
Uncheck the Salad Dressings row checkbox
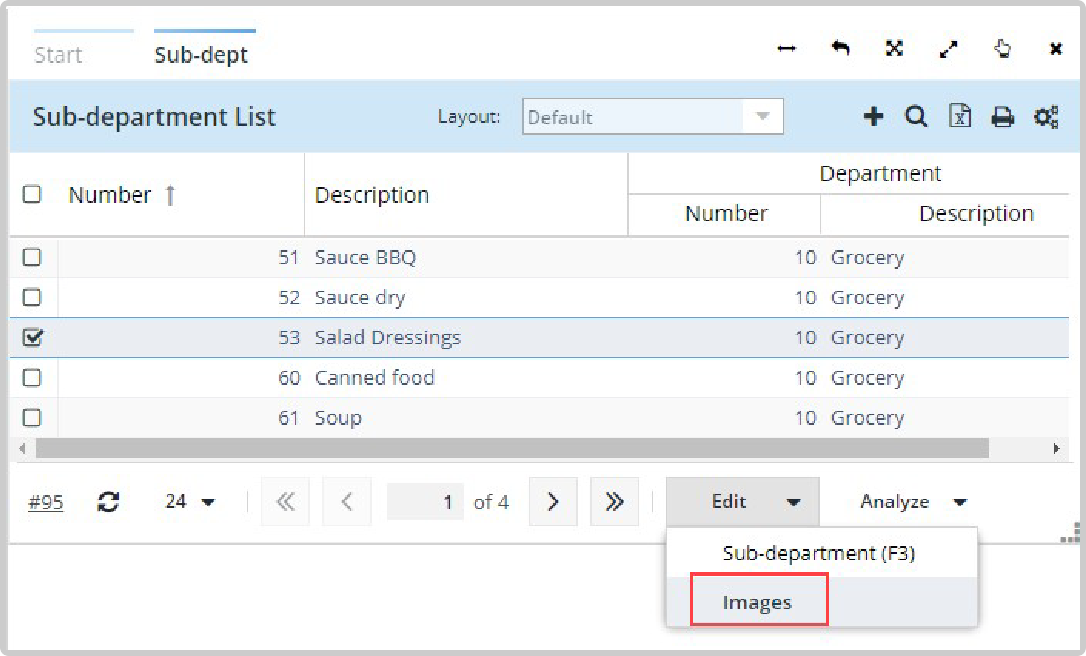pyautogui.click(x=32, y=338)
